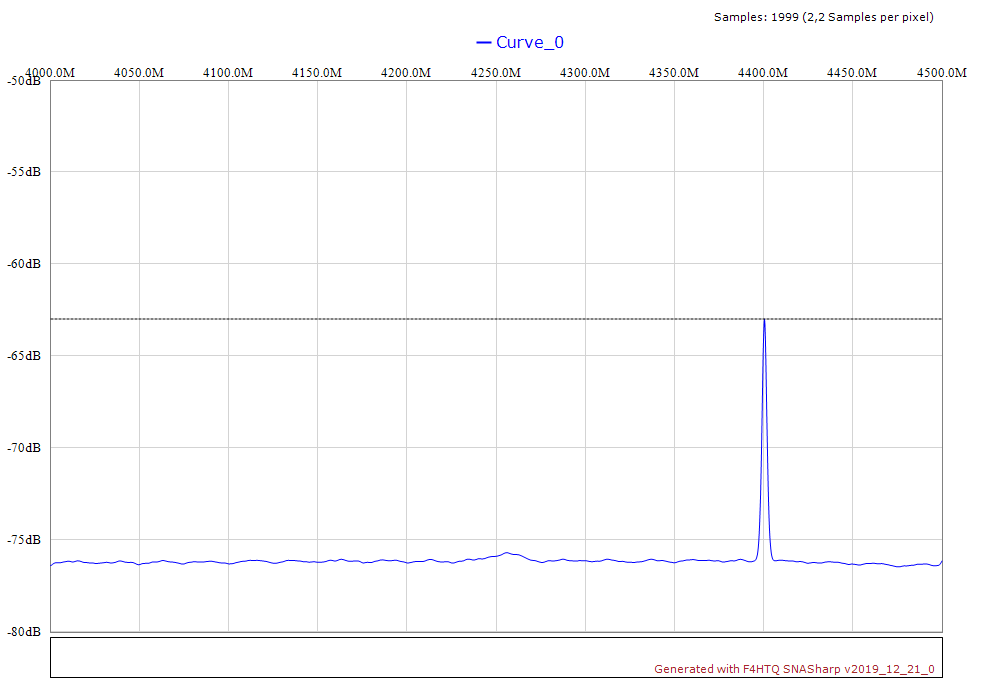Click the -65dB level axis label
Viewport: 982px width, 682px height.
[23, 356]
